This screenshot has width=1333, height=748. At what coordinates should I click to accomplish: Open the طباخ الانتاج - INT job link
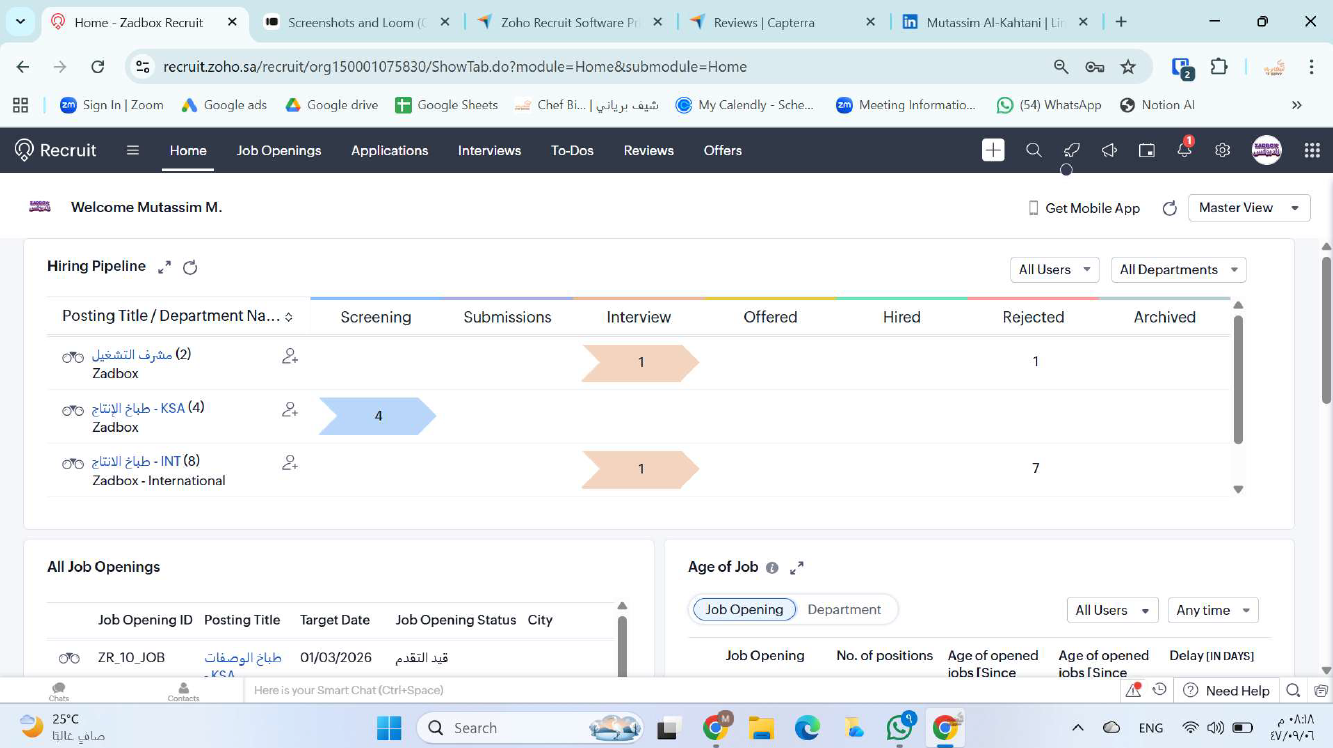pyautogui.click(x=136, y=462)
